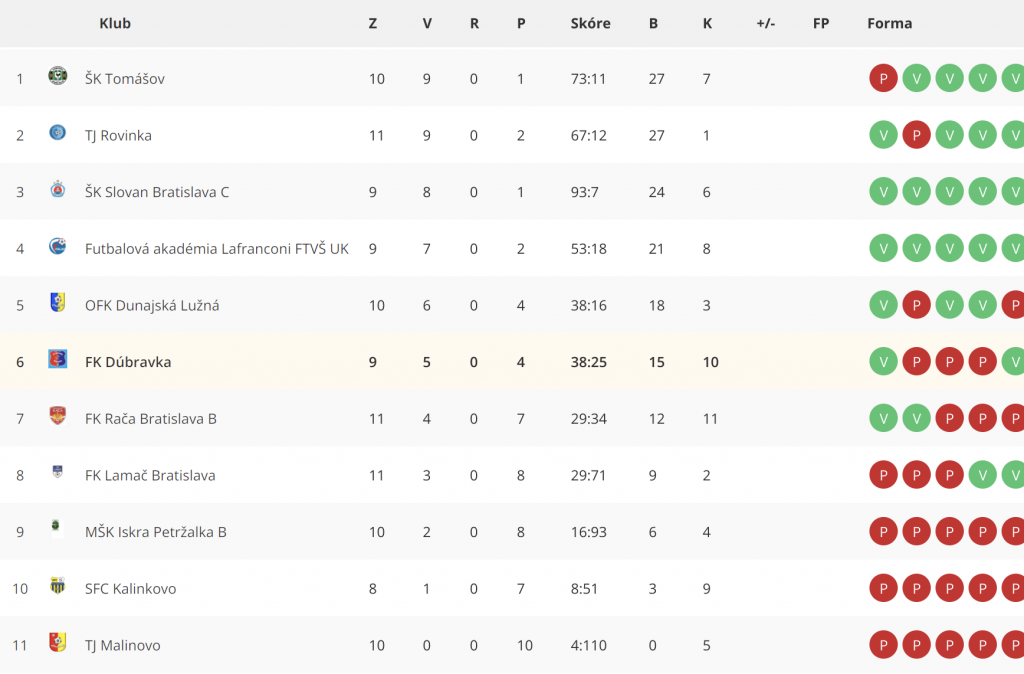Click TJ Rovinka's red P form badge
Viewport: 1024px width, 674px height.
coord(916,135)
